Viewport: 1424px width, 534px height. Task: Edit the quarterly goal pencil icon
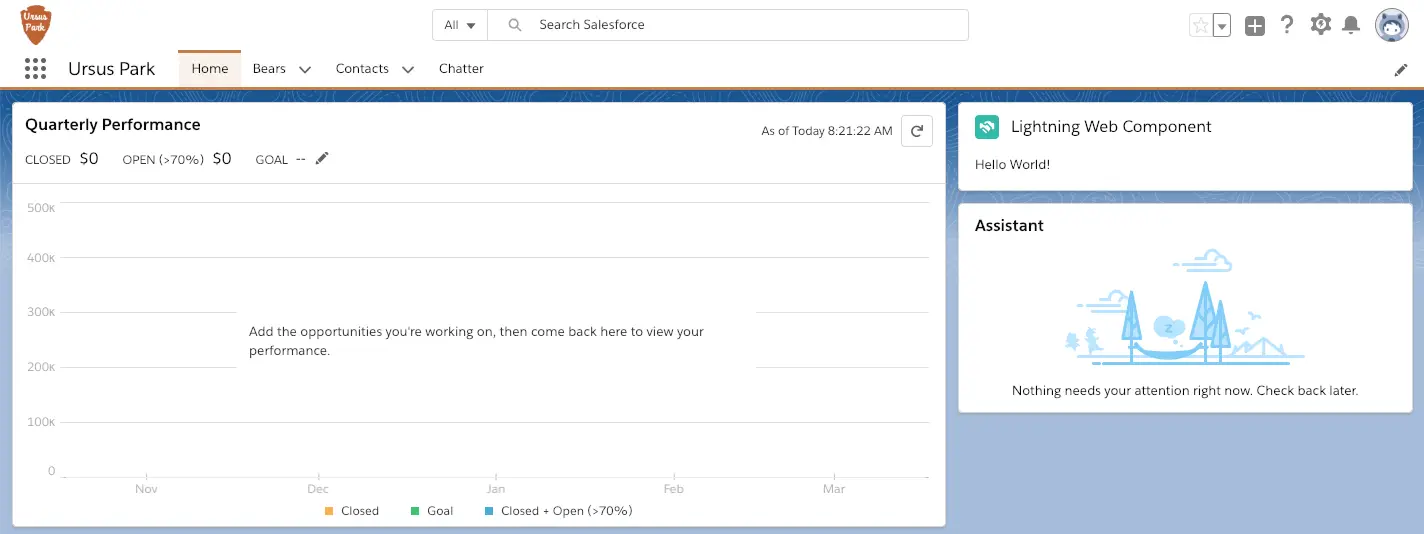click(322, 158)
